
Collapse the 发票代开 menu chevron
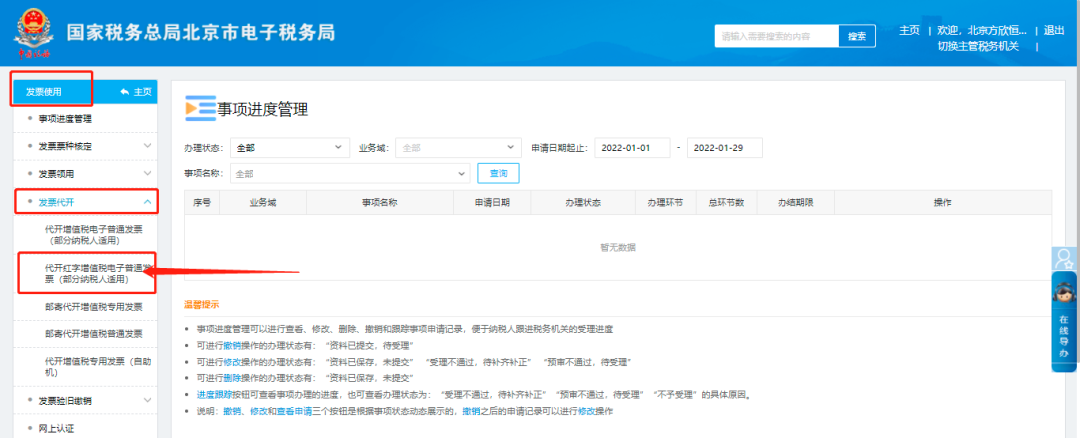[147, 201]
